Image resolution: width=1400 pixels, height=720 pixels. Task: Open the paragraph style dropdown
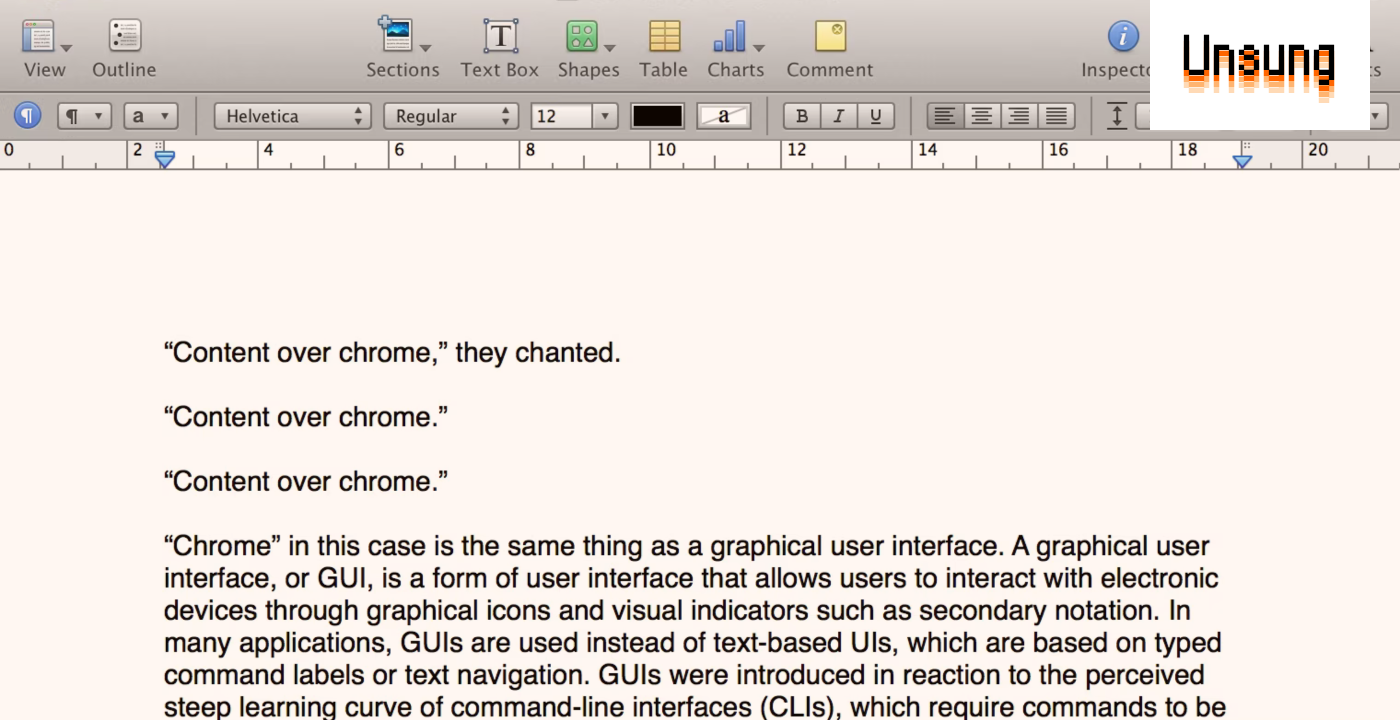pyautogui.click(x=84, y=116)
